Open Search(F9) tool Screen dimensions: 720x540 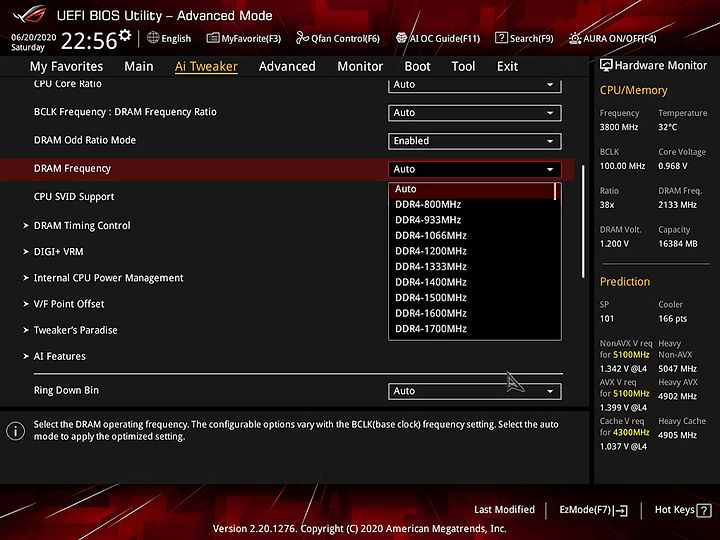tap(524, 38)
